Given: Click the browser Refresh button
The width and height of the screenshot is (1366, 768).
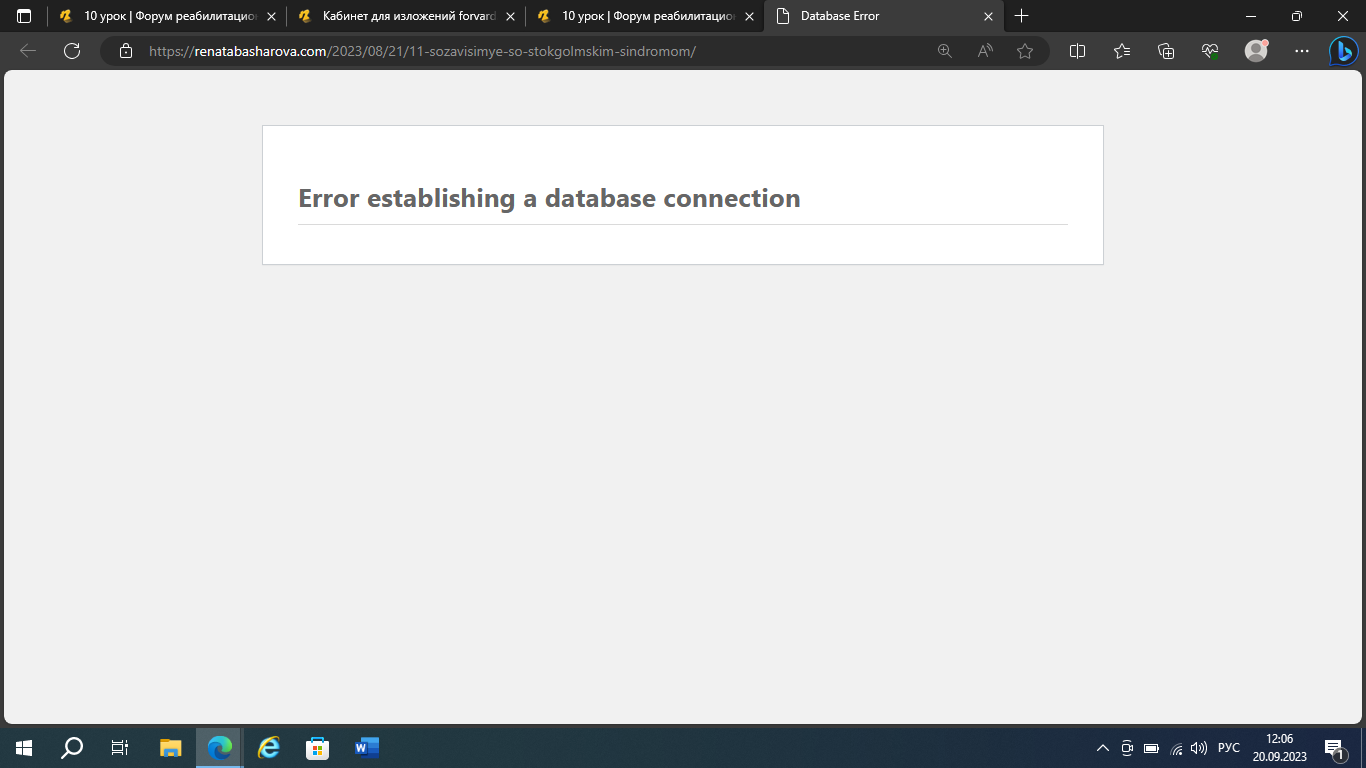Looking at the screenshot, I should point(72,51).
